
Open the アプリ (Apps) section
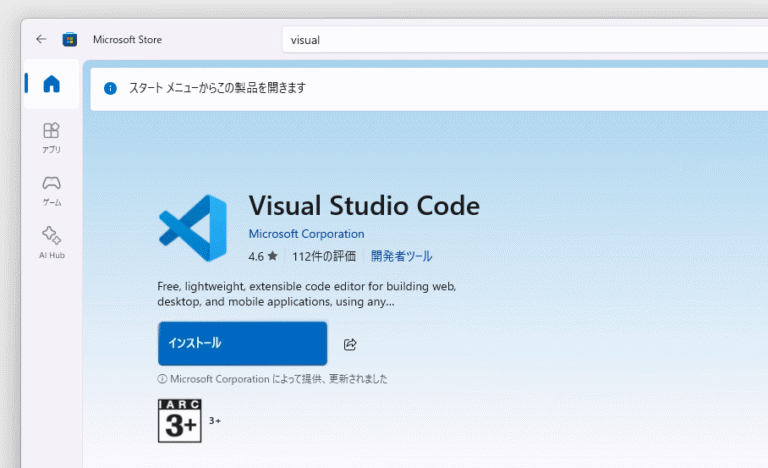51,137
